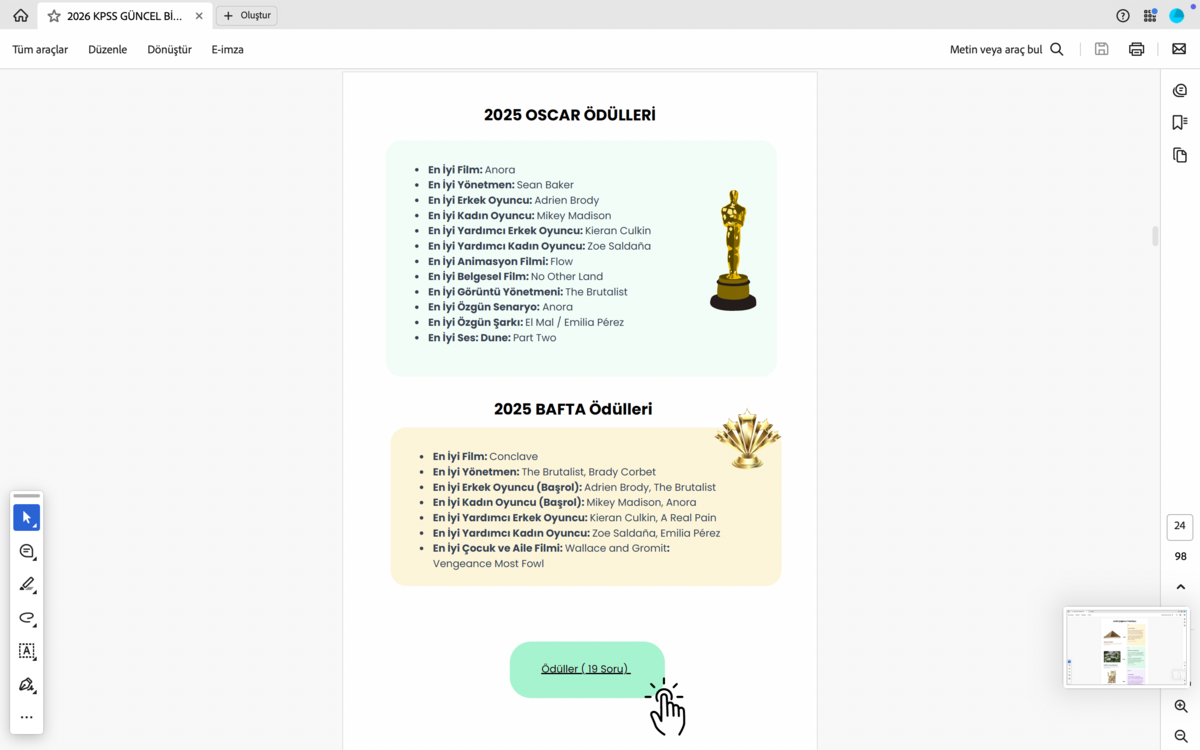
Task: Click the En İyi Yönetmen: The Brutalist, Brady Corbet line
Action: (544, 472)
